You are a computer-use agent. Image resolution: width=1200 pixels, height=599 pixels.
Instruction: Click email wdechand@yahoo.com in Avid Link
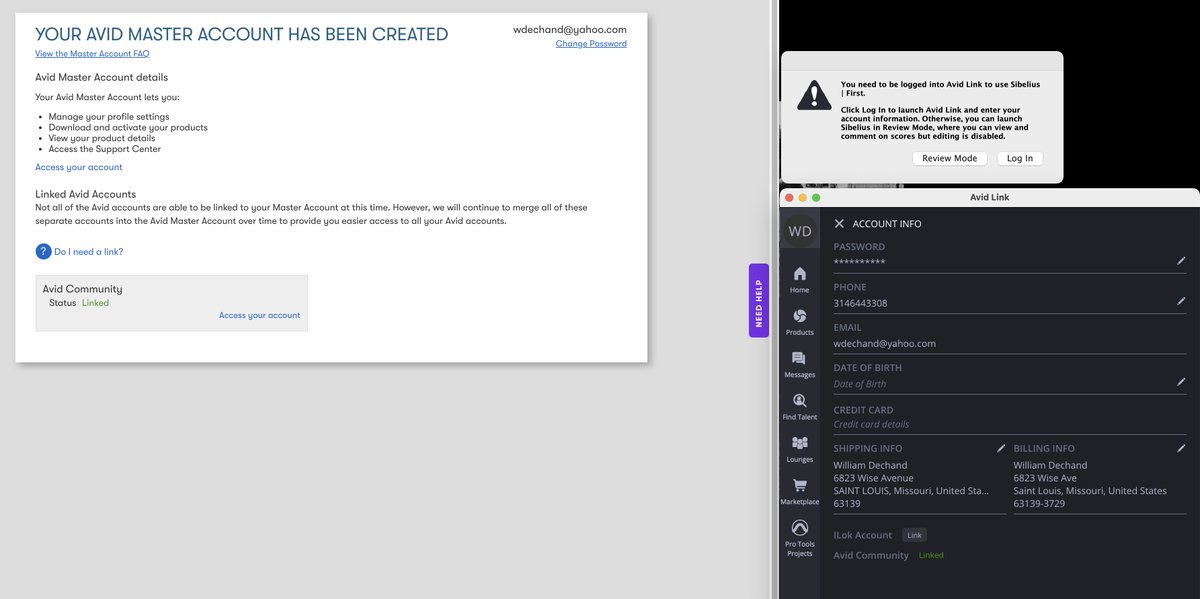(885, 343)
